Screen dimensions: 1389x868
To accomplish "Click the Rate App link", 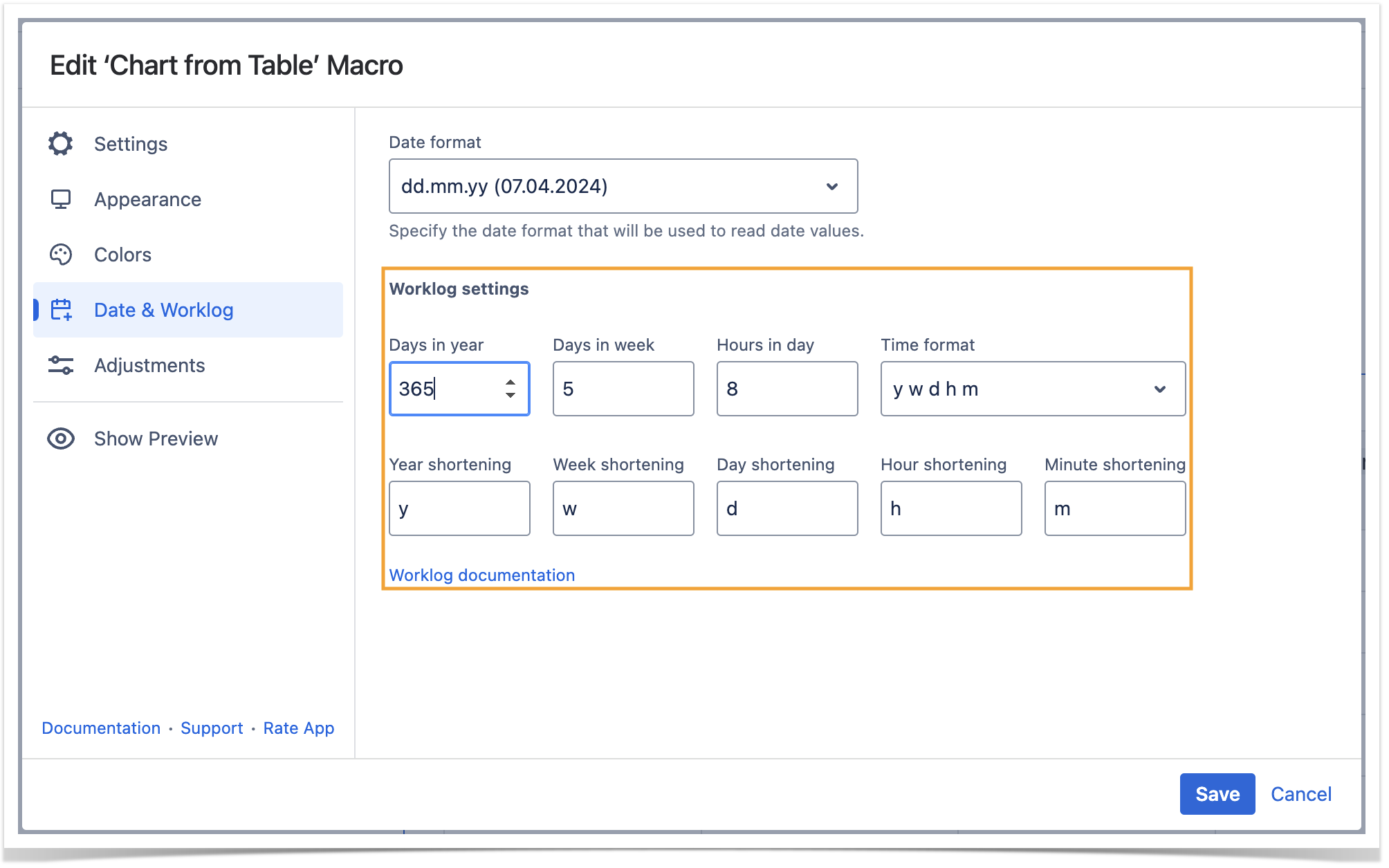I will [298, 728].
